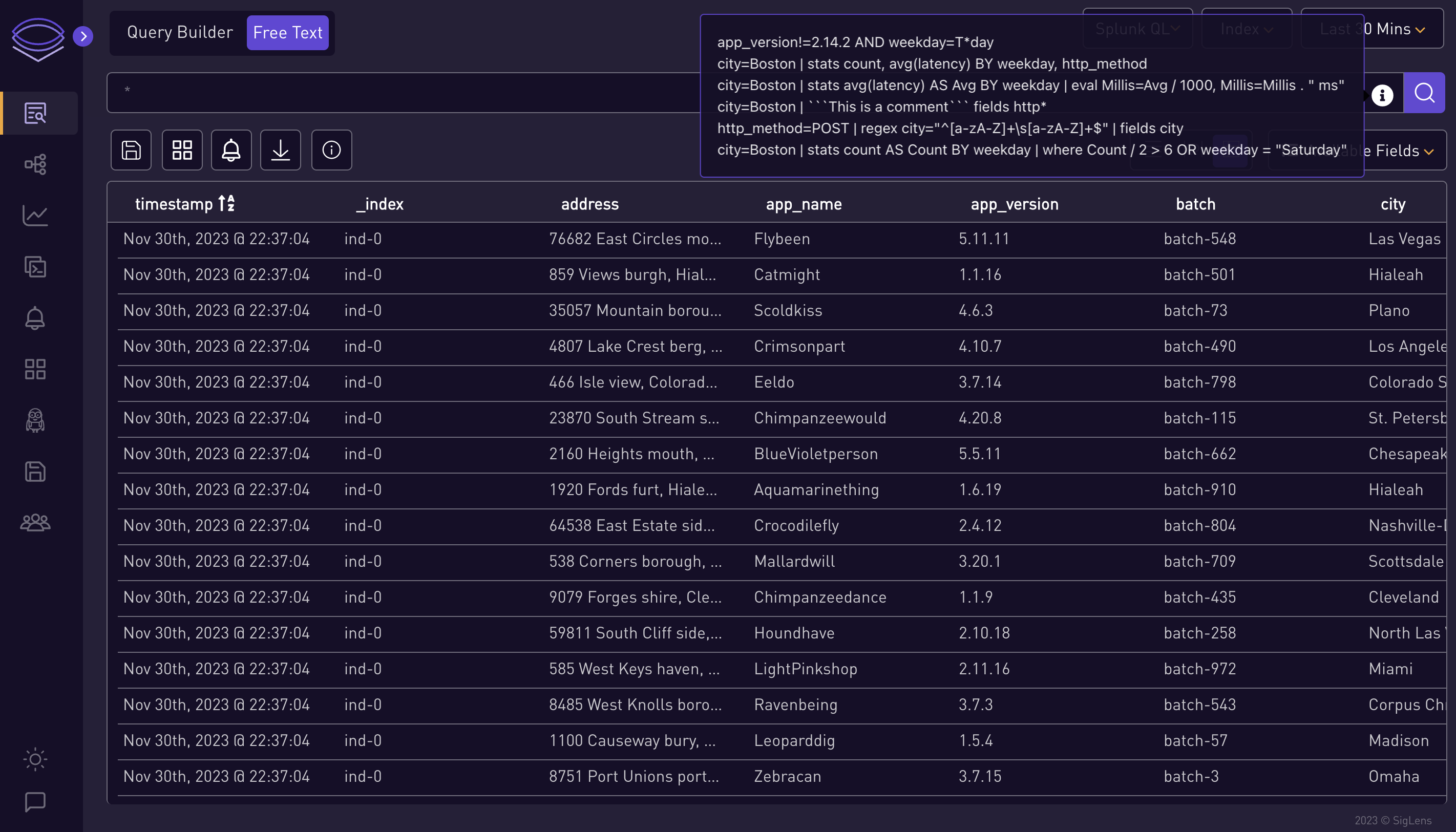Image resolution: width=1456 pixels, height=832 pixels.
Task: Select example query containing 'eval Millis=Avg / 1000'
Action: point(1030,85)
